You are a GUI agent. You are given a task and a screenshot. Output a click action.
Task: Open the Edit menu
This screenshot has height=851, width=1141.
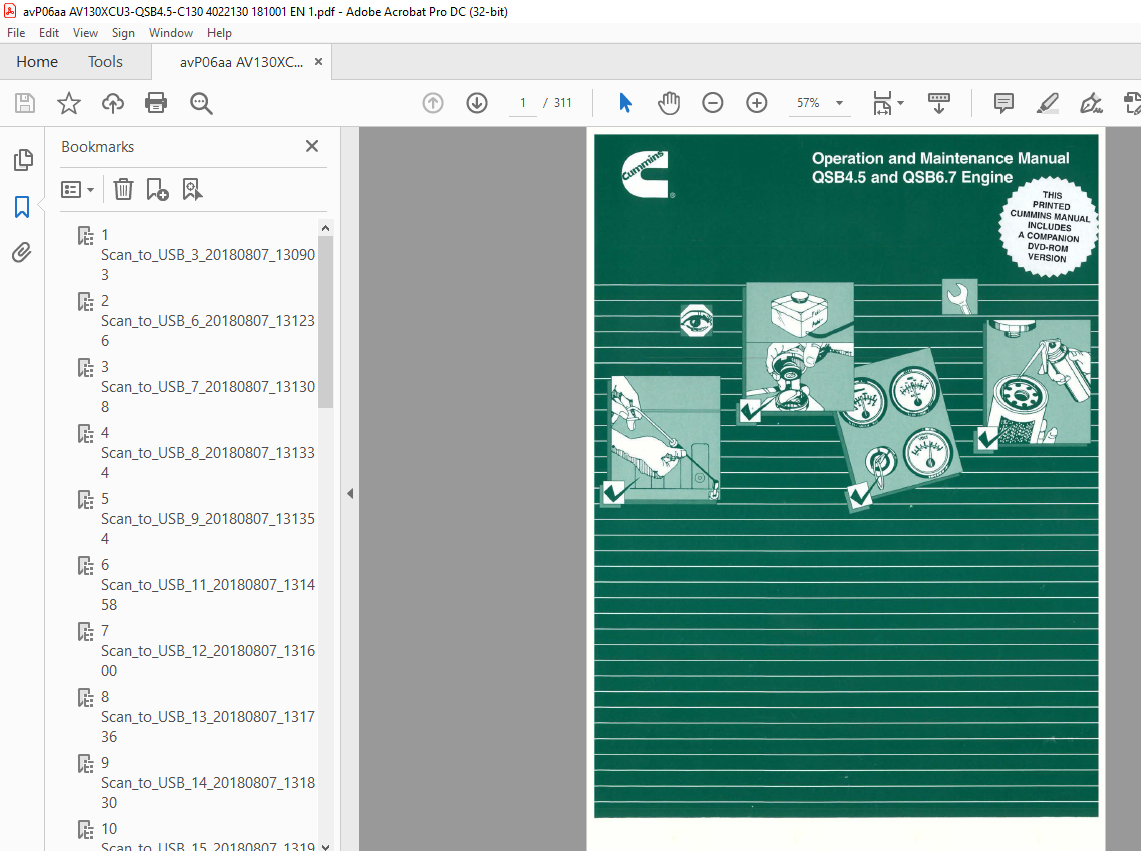(49, 33)
